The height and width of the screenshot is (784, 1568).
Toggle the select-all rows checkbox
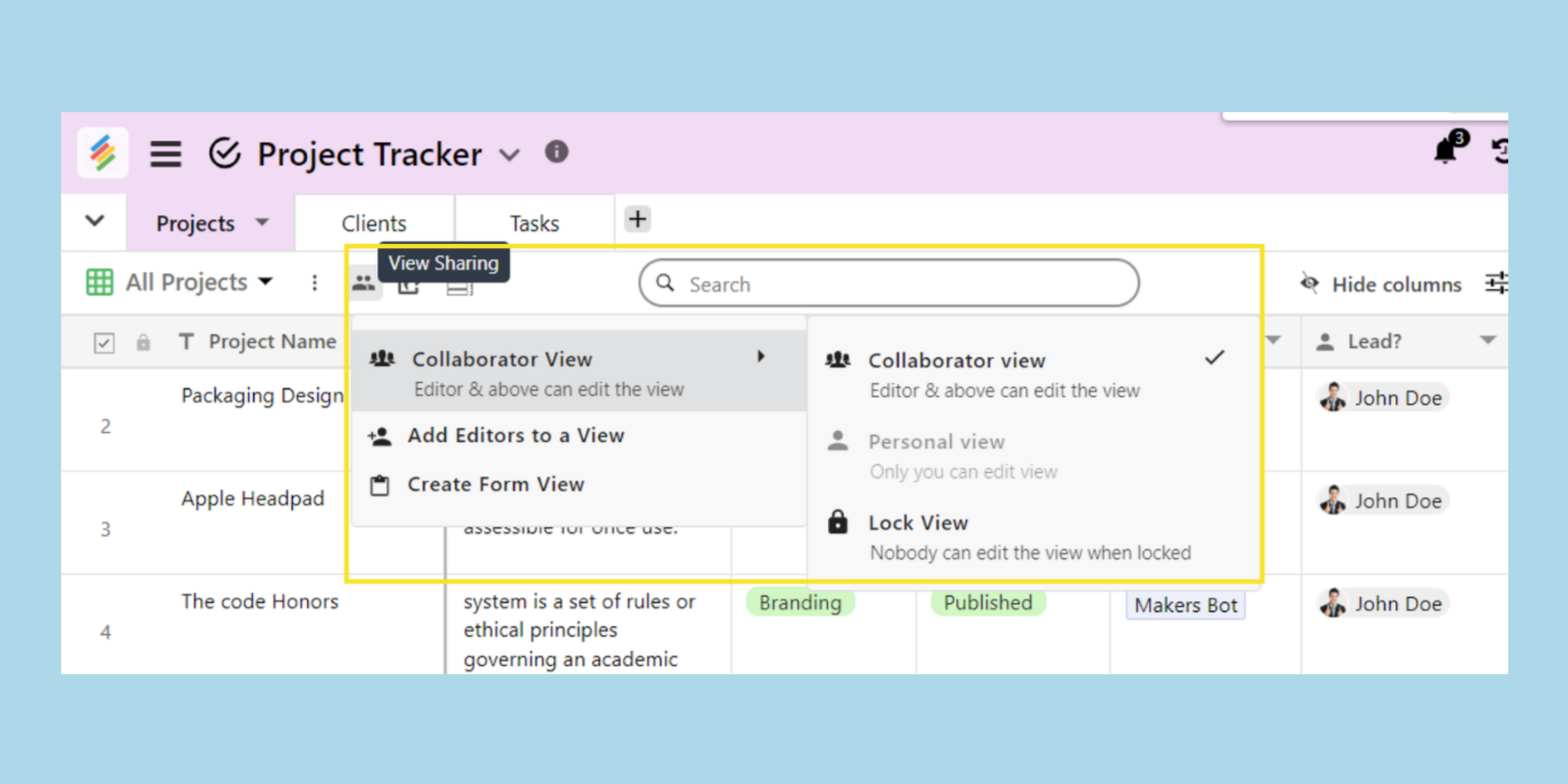pos(104,343)
